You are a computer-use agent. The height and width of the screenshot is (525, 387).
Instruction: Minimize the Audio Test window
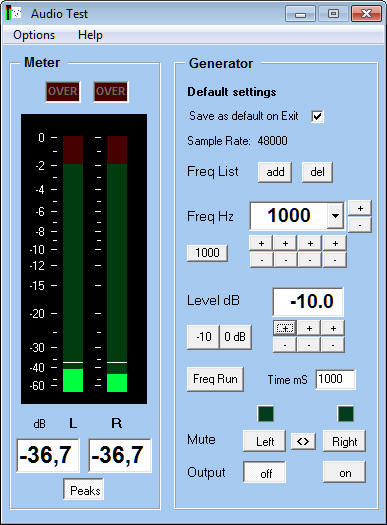[x=300, y=14]
